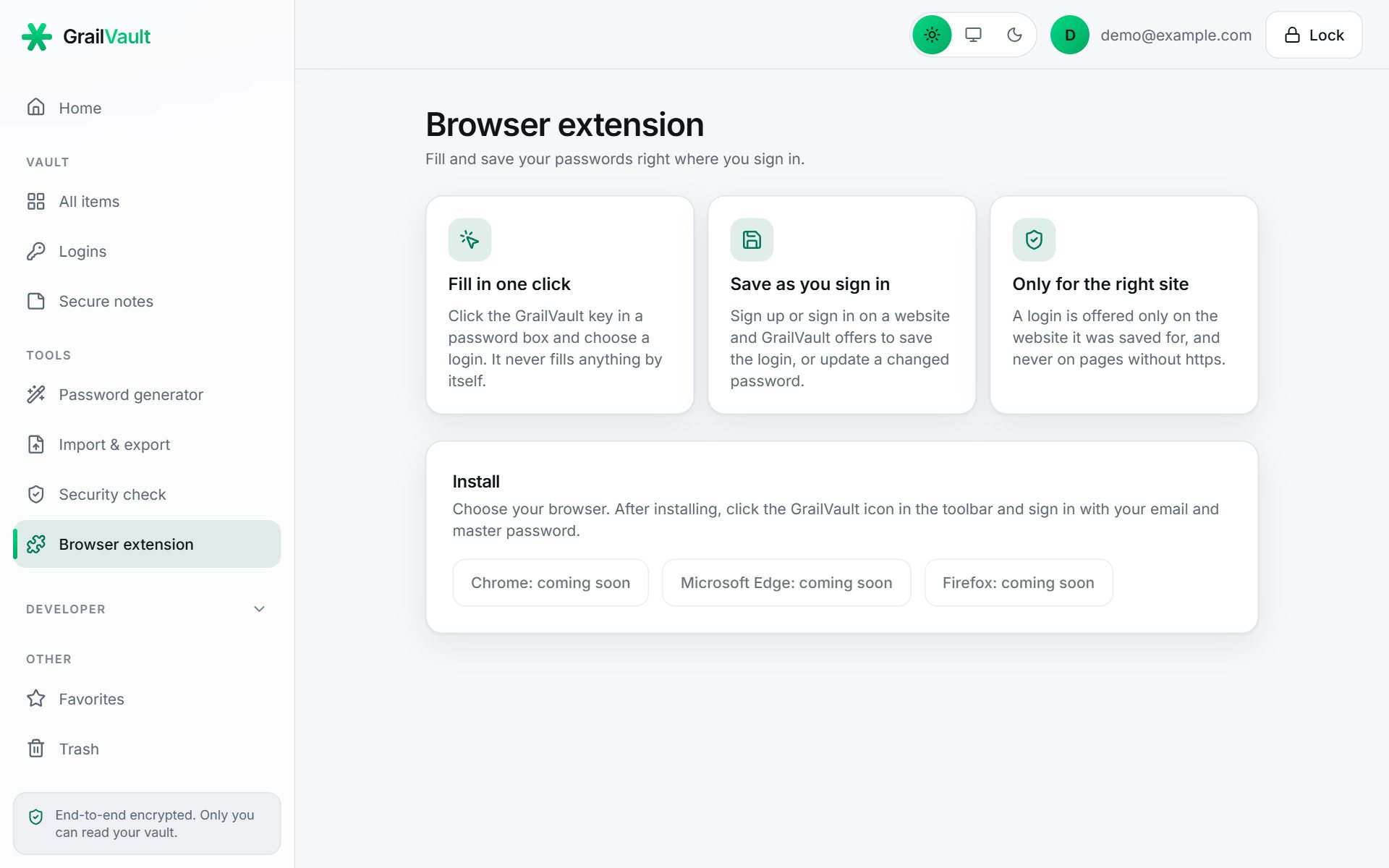
Task: Click the Import & export file icon
Action: pyautogui.click(x=36, y=444)
